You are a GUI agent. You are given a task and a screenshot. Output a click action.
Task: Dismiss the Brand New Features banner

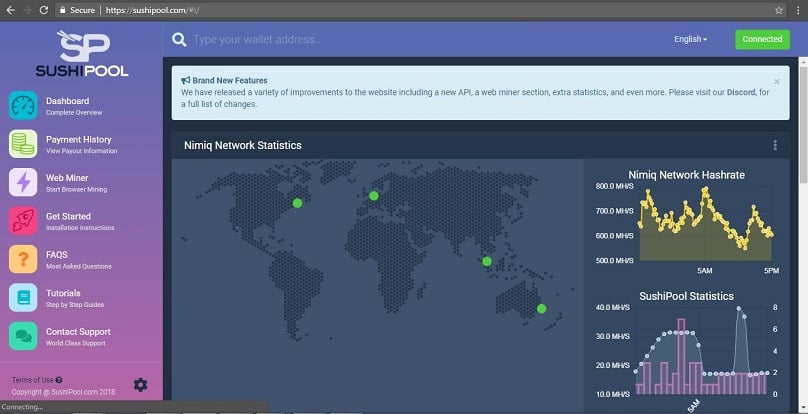pyautogui.click(x=777, y=81)
